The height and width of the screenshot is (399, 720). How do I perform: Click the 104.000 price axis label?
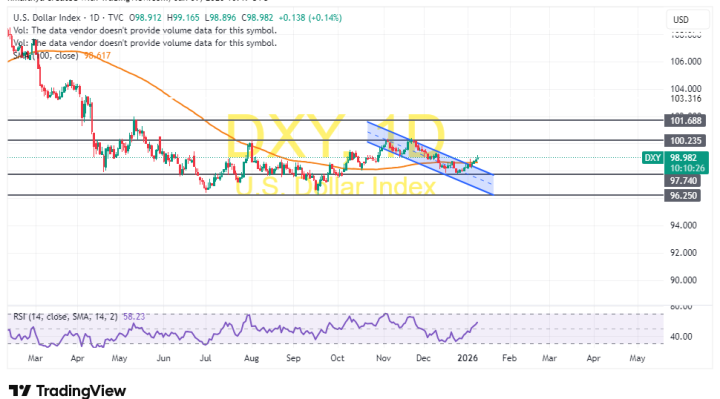tap(686, 89)
